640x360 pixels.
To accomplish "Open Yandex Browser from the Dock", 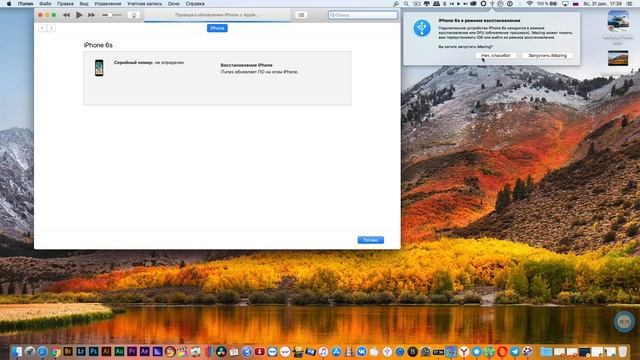I will (464, 351).
